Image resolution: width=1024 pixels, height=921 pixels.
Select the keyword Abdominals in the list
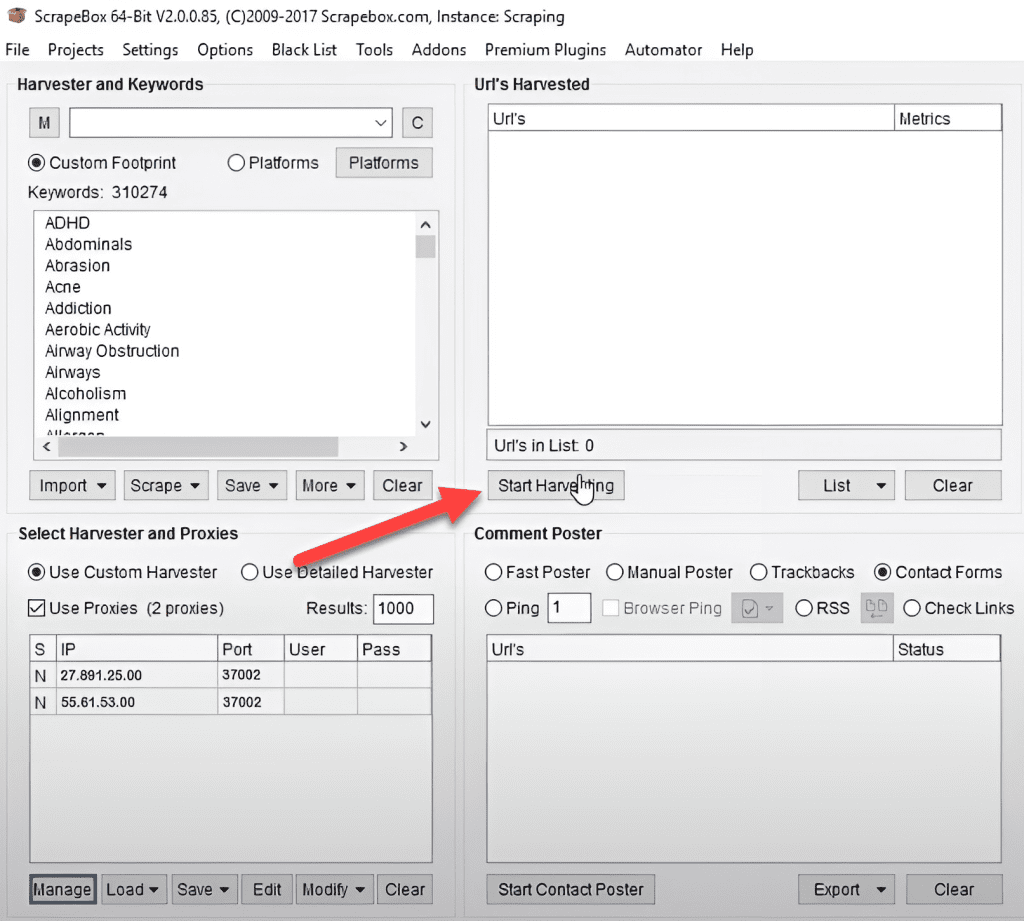point(88,244)
